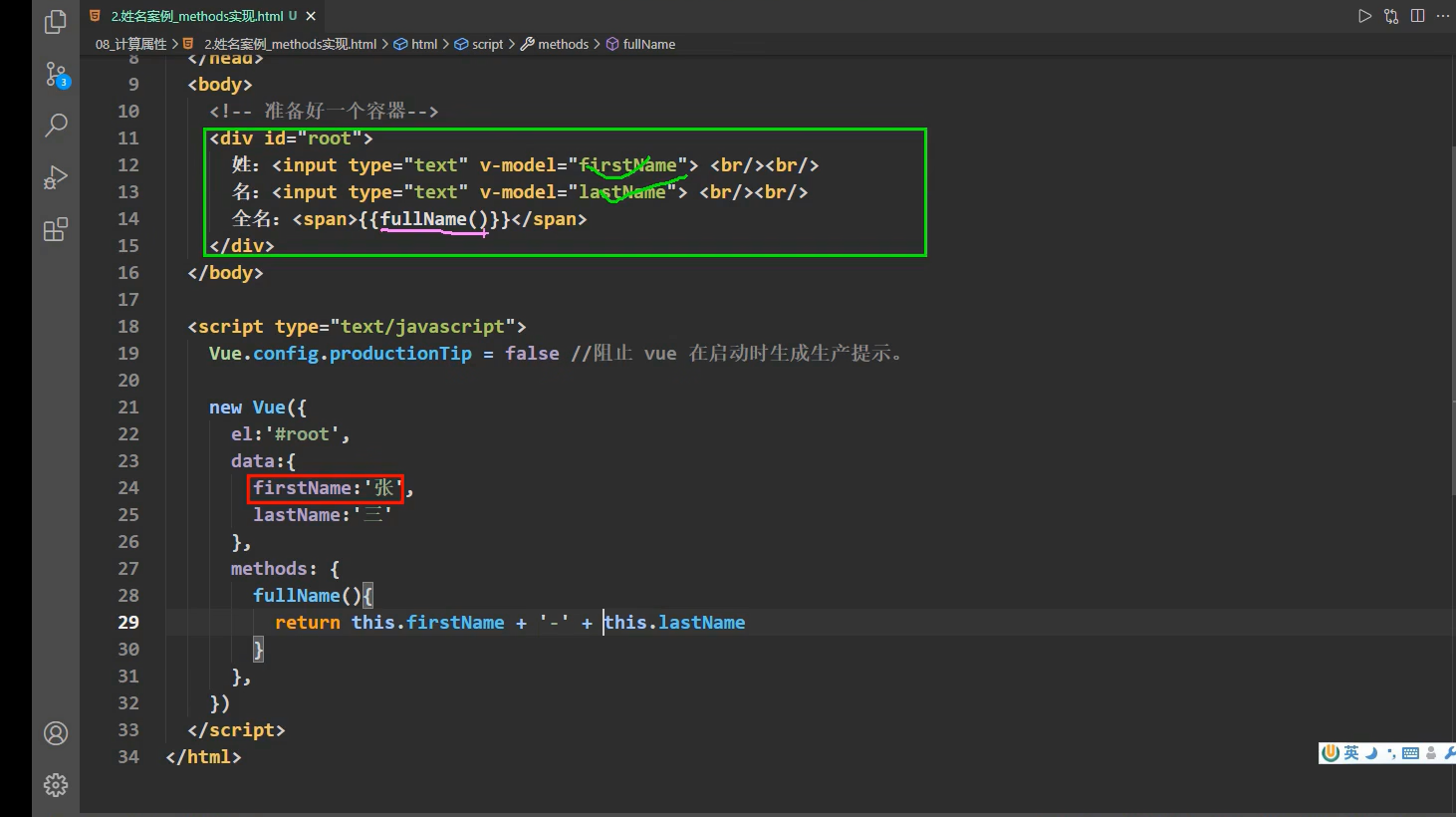Image resolution: width=1456 pixels, height=817 pixels.
Task: Click the HTML file icon in the tab
Action: coord(95,16)
